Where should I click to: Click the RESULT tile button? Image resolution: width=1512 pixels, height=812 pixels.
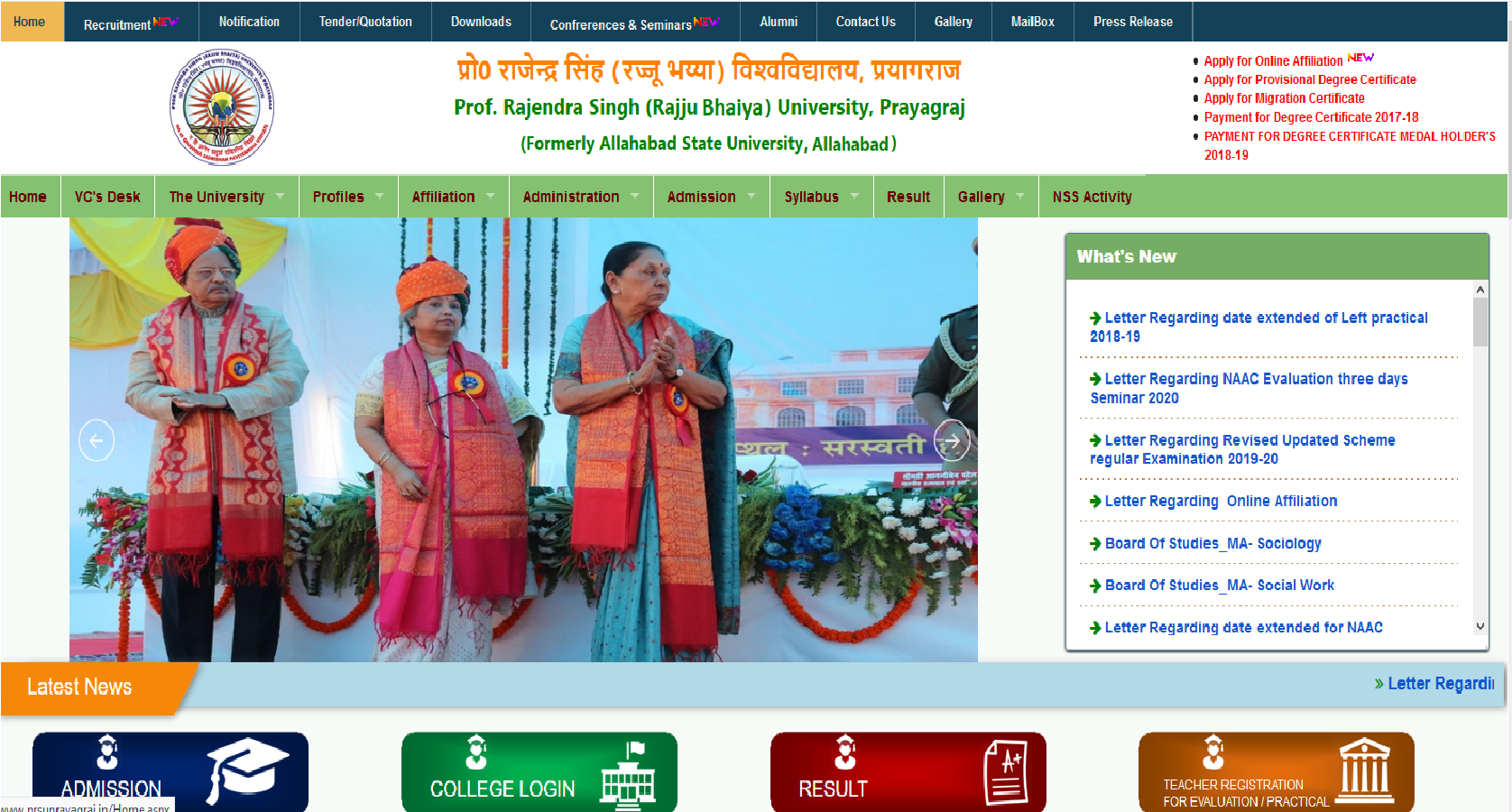pyautogui.click(x=908, y=771)
